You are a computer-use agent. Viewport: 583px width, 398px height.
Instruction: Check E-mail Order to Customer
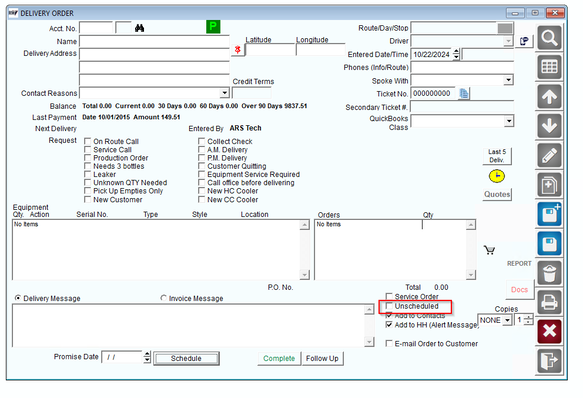coord(389,343)
